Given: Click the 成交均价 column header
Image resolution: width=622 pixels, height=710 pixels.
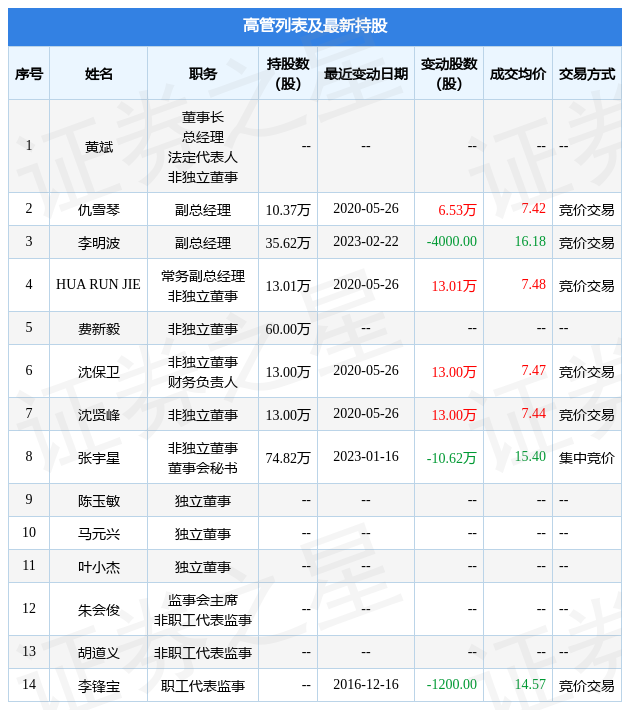Looking at the screenshot, I should [518, 74].
